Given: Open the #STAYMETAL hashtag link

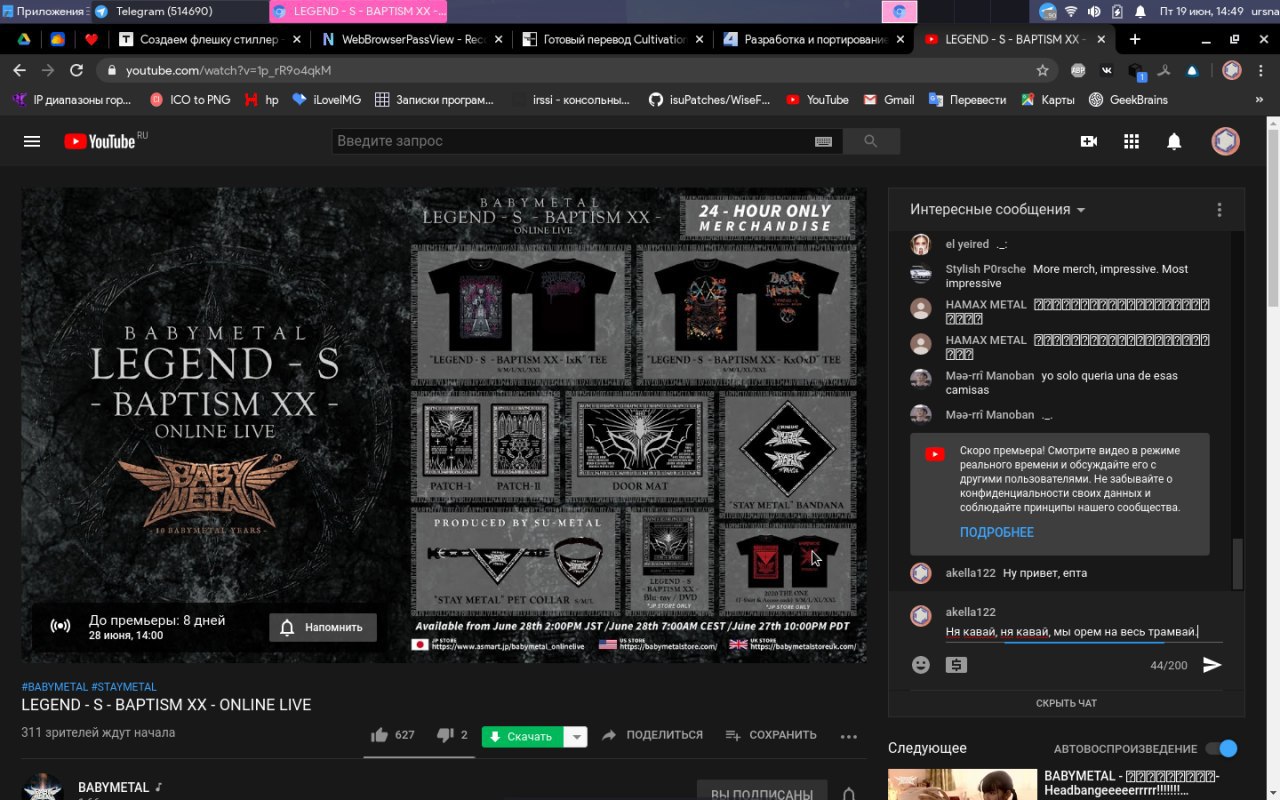Looking at the screenshot, I should click(124, 687).
